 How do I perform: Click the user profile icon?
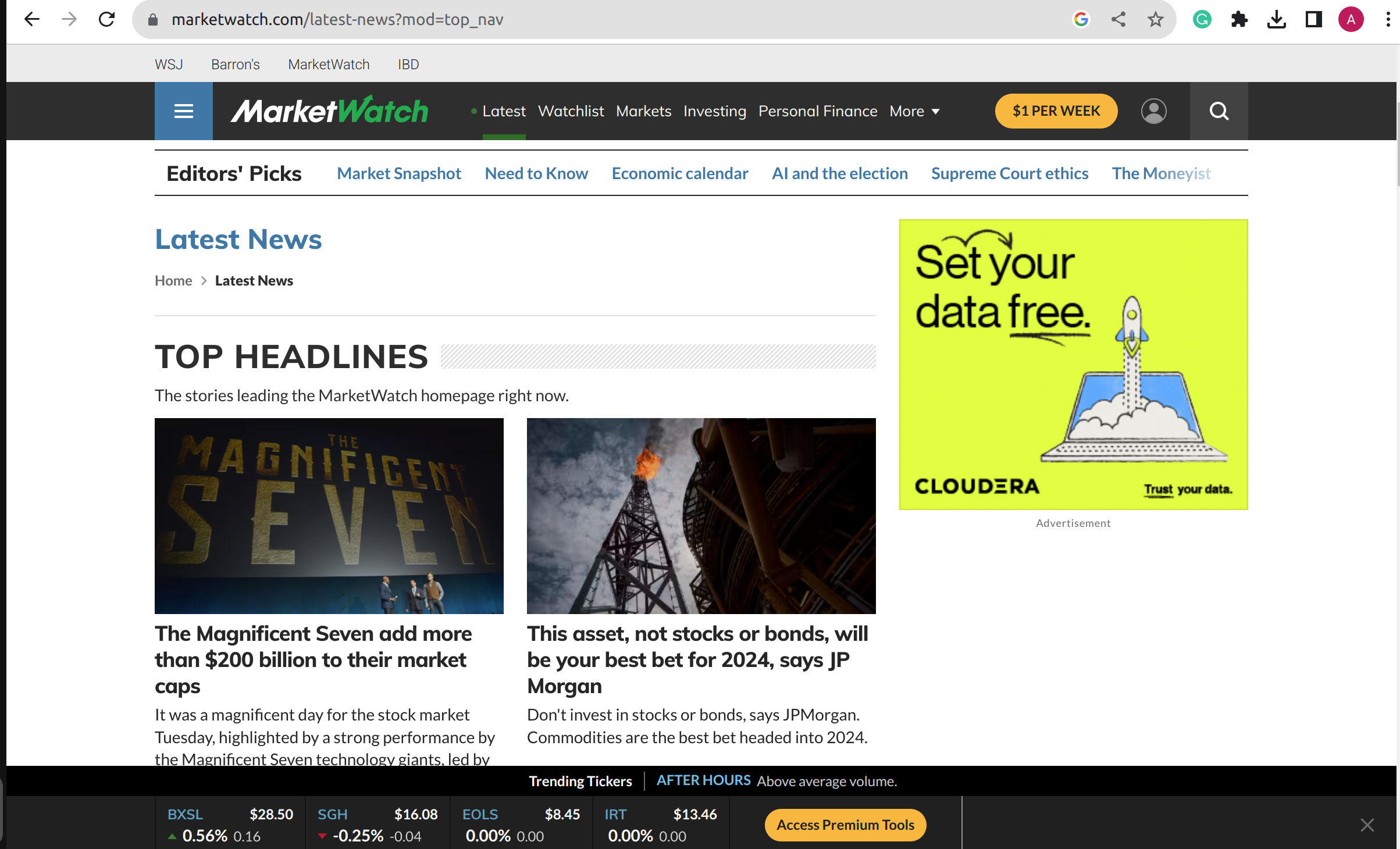point(1155,111)
